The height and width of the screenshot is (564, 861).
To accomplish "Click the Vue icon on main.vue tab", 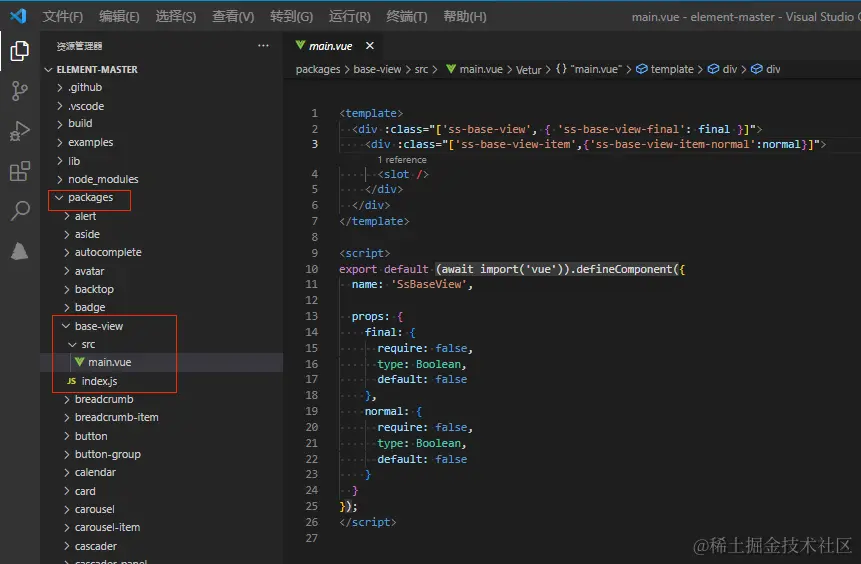I will (x=300, y=45).
